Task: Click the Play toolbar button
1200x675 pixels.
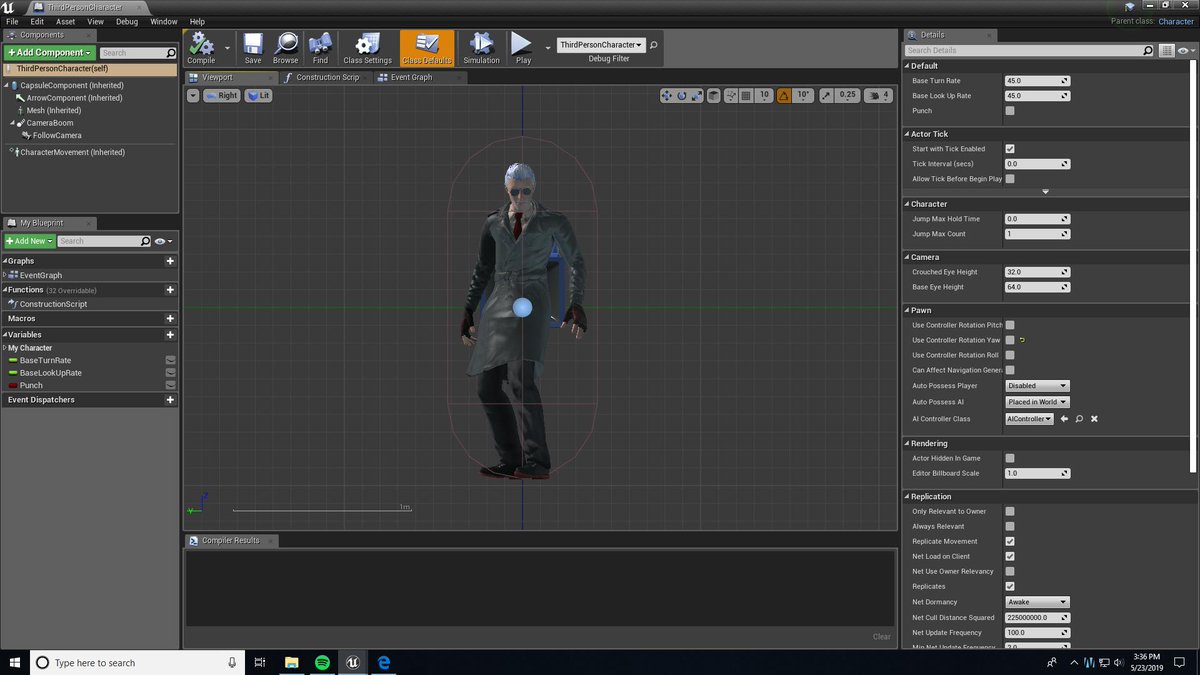Action: coord(523,47)
